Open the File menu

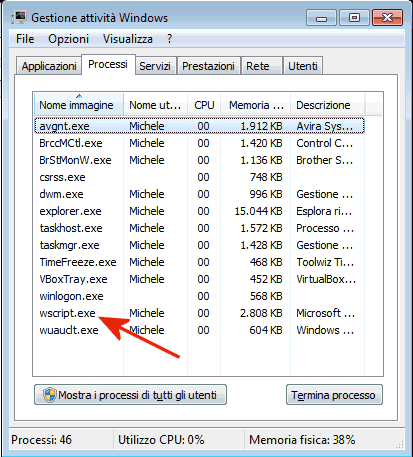25,39
